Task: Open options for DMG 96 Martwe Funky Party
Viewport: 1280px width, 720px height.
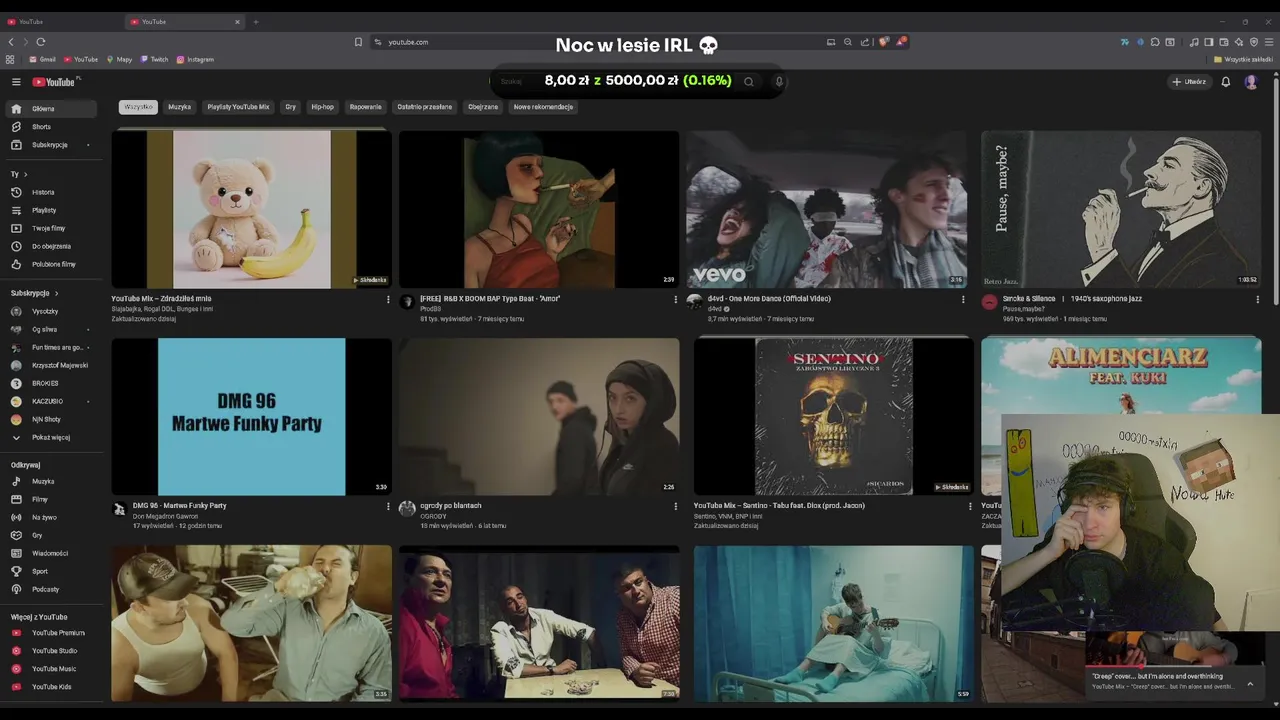Action: coord(388,506)
